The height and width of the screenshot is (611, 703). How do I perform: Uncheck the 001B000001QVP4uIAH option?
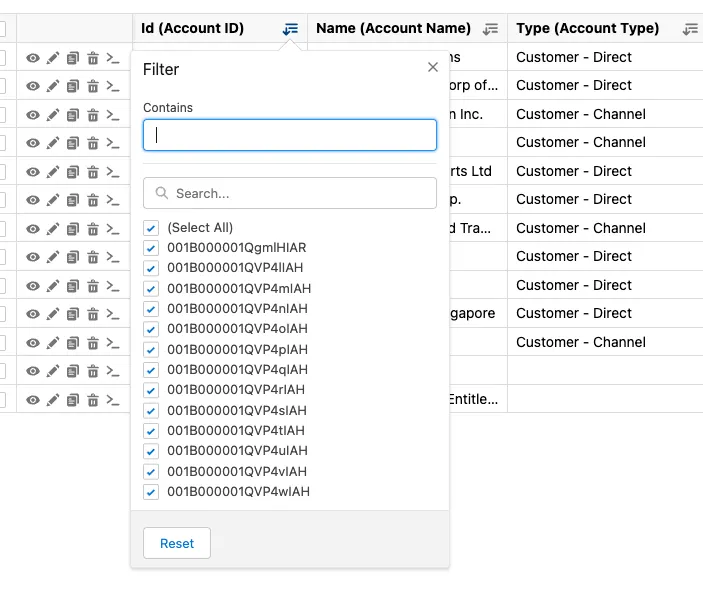click(x=151, y=451)
